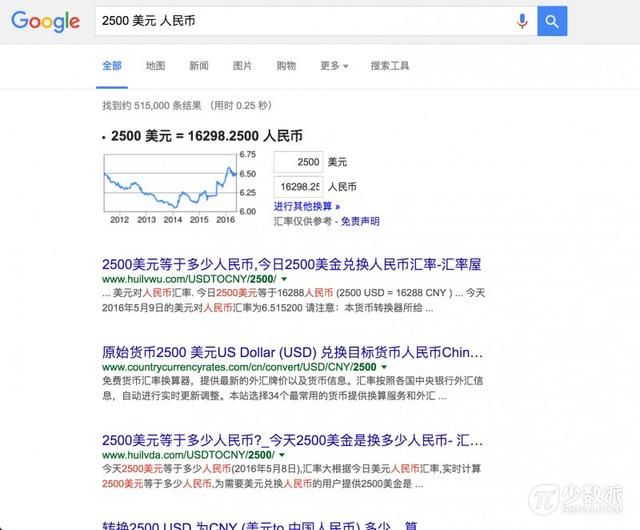Open the 图片 tab

242,66
